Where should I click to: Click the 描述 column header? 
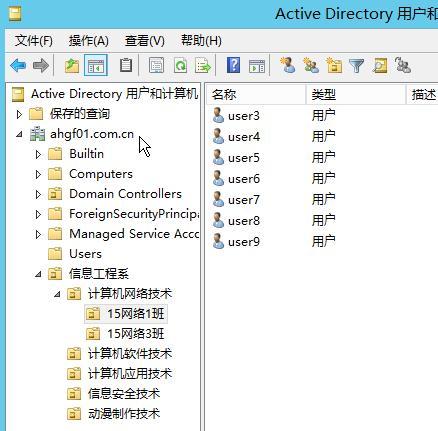[422, 95]
